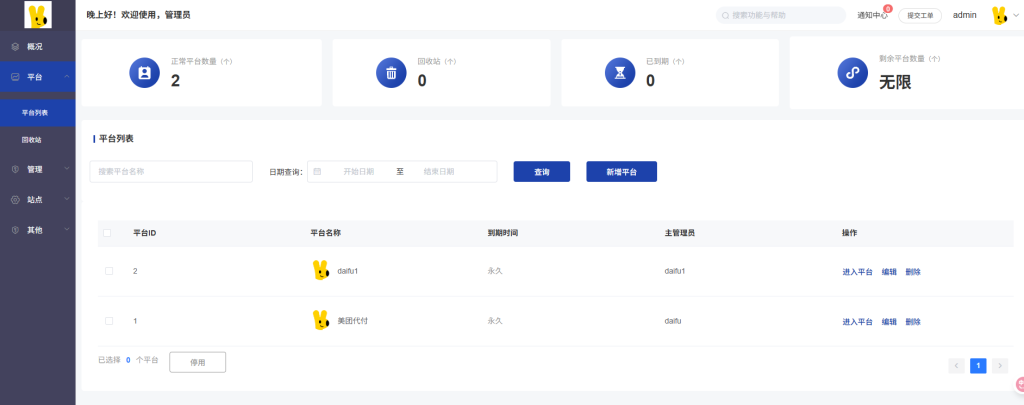Expand the 站点 sidebar menu

(37, 200)
